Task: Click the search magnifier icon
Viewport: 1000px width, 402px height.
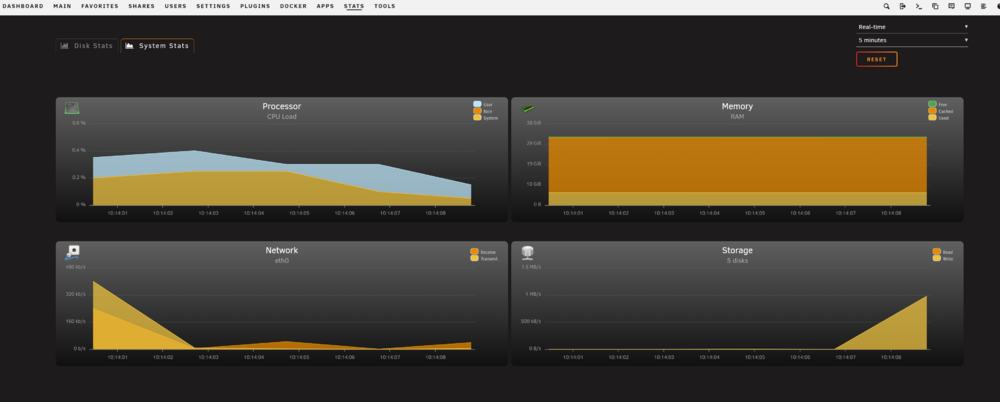Action: click(886, 6)
